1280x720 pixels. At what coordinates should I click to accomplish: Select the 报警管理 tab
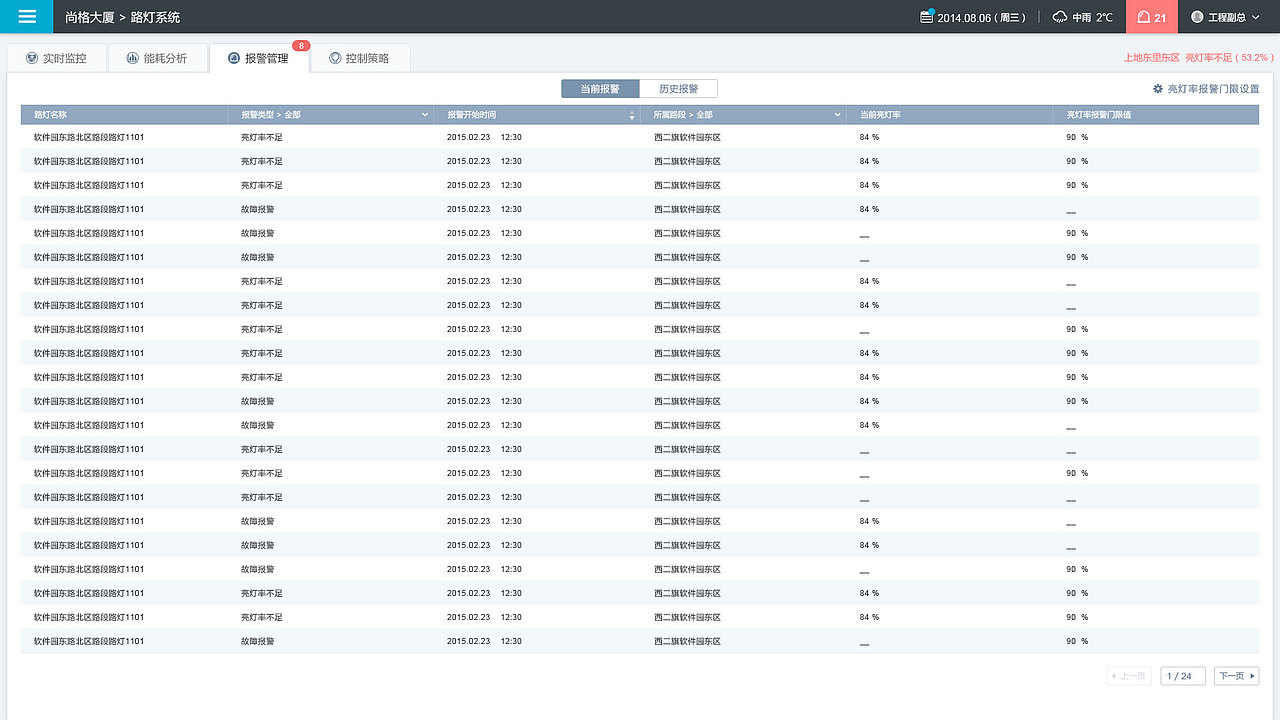259,58
